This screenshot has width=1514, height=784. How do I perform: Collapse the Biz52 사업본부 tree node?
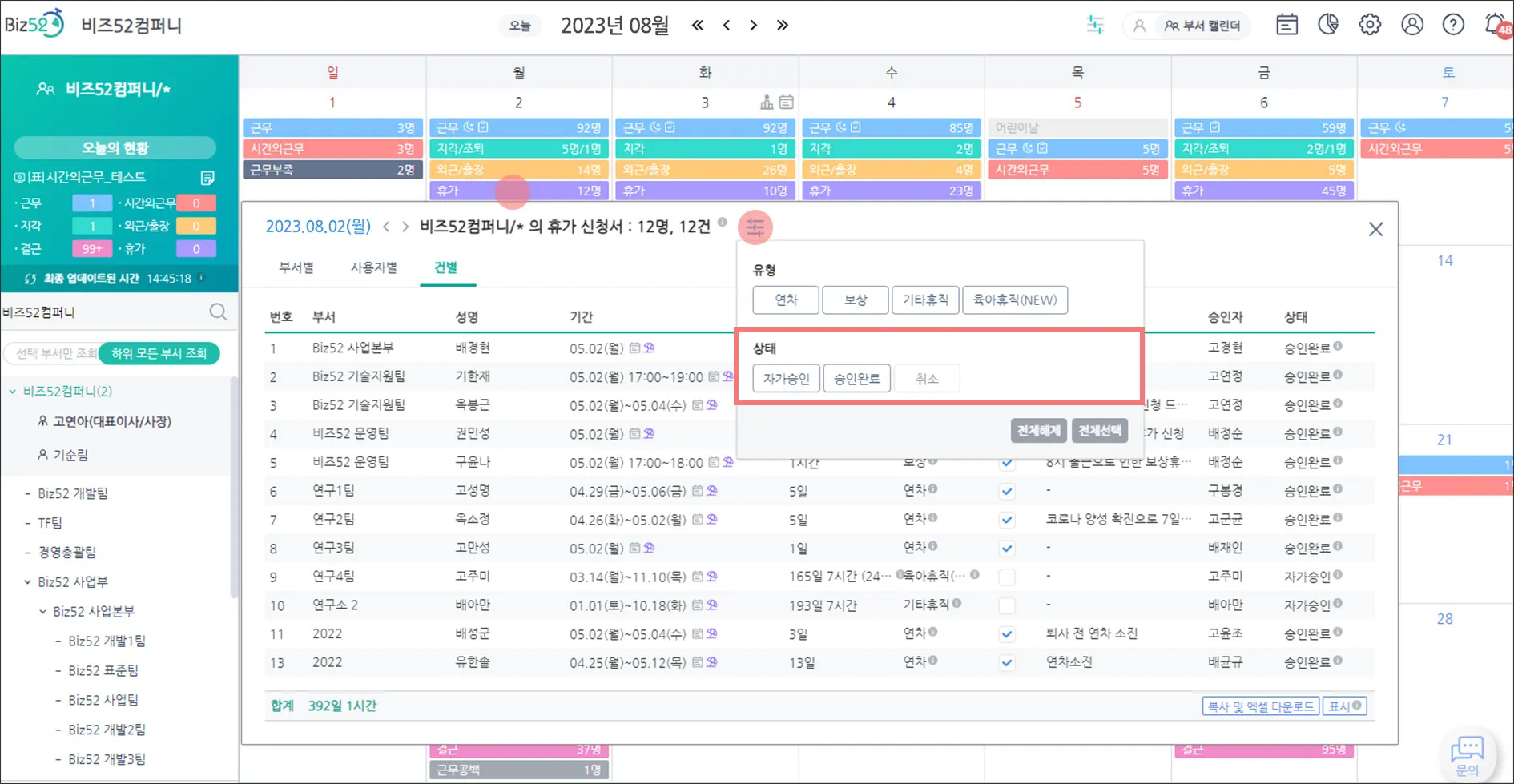[43, 612]
